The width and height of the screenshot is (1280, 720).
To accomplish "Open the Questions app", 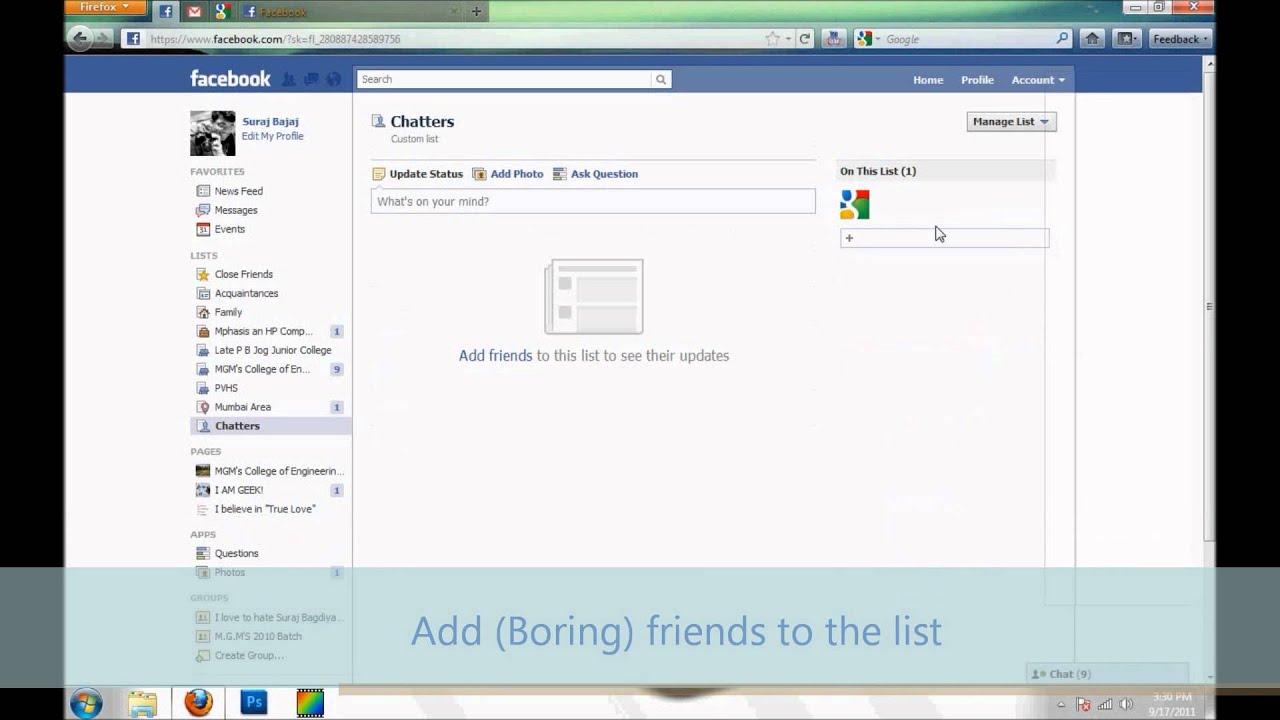I will pos(236,553).
